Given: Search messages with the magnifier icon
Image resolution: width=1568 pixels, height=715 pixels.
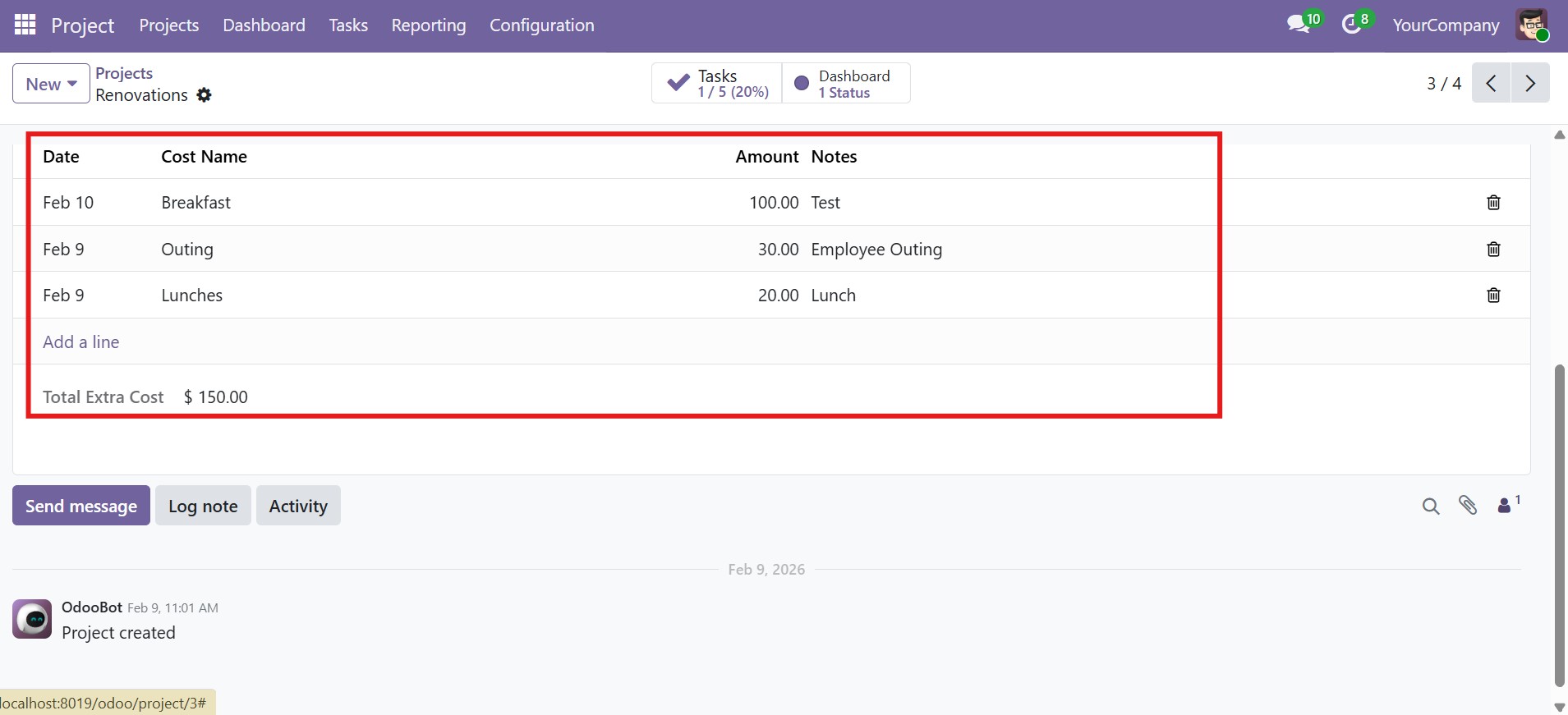Looking at the screenshot, I should (x=1430, y=506).
